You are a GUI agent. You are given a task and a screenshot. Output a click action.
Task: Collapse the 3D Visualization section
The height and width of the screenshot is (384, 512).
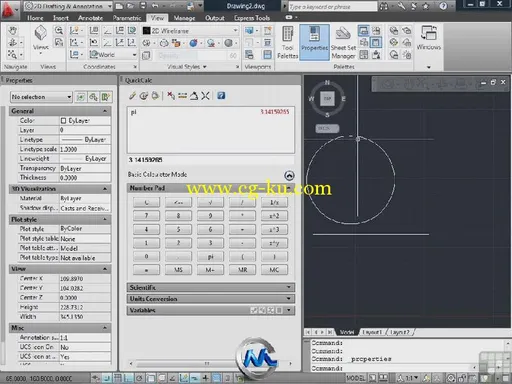pyautogui.click(x=105, y=189)
